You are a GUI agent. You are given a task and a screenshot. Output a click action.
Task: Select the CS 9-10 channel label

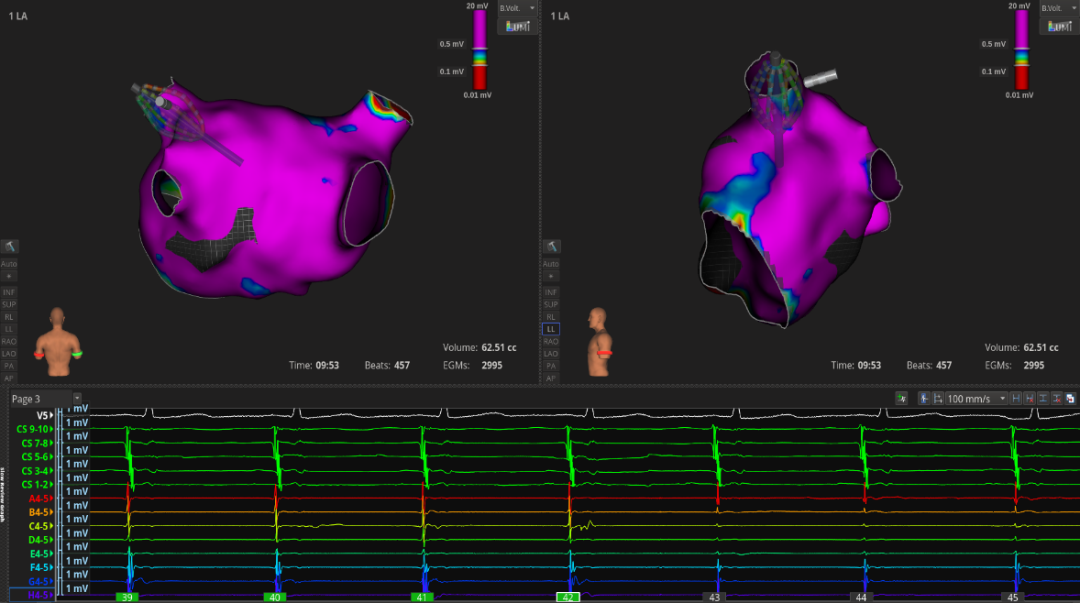click(32, 429)
